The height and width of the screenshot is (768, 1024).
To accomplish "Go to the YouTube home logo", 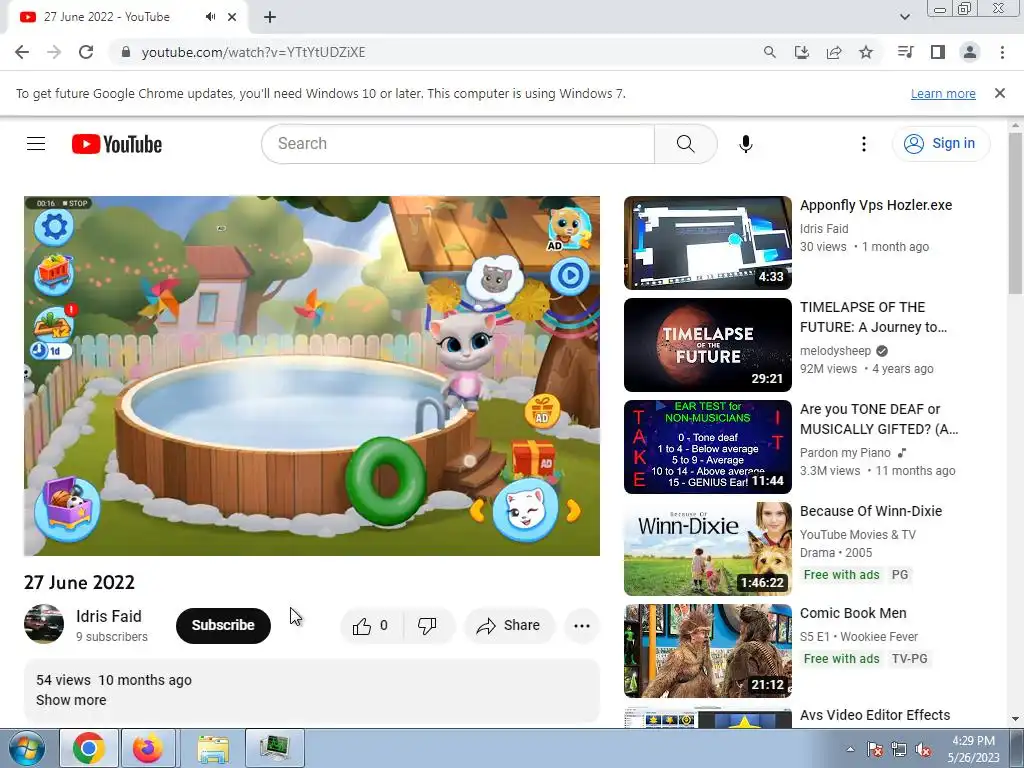I will tap(117, 144).
